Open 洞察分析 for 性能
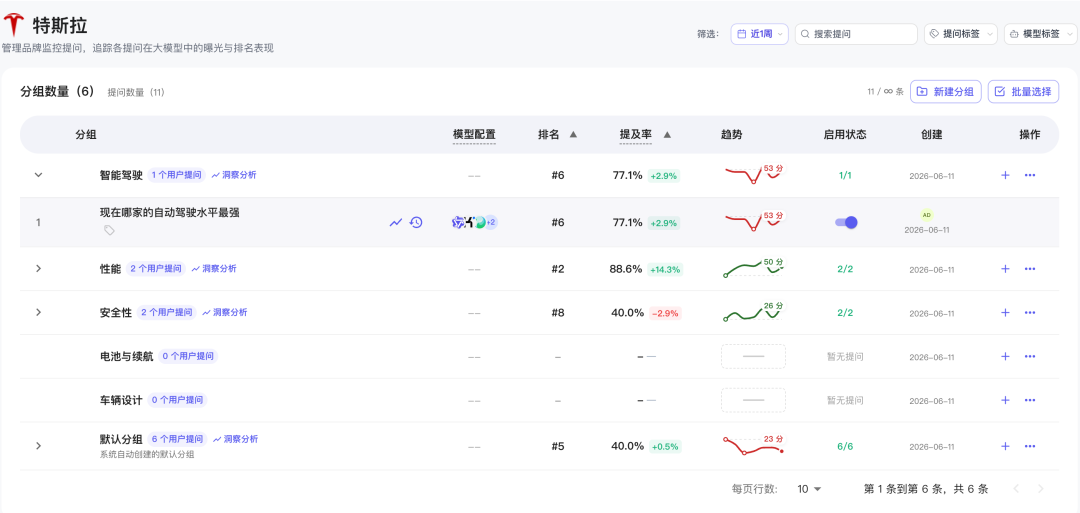 (x=214, y=269)
